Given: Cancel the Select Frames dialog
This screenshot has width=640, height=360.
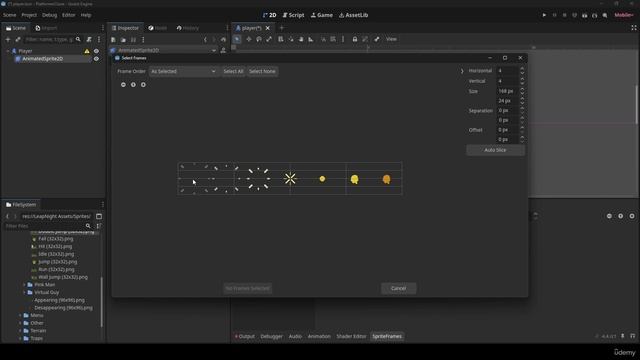Looking at the screenshot, I should pos(398,289).
